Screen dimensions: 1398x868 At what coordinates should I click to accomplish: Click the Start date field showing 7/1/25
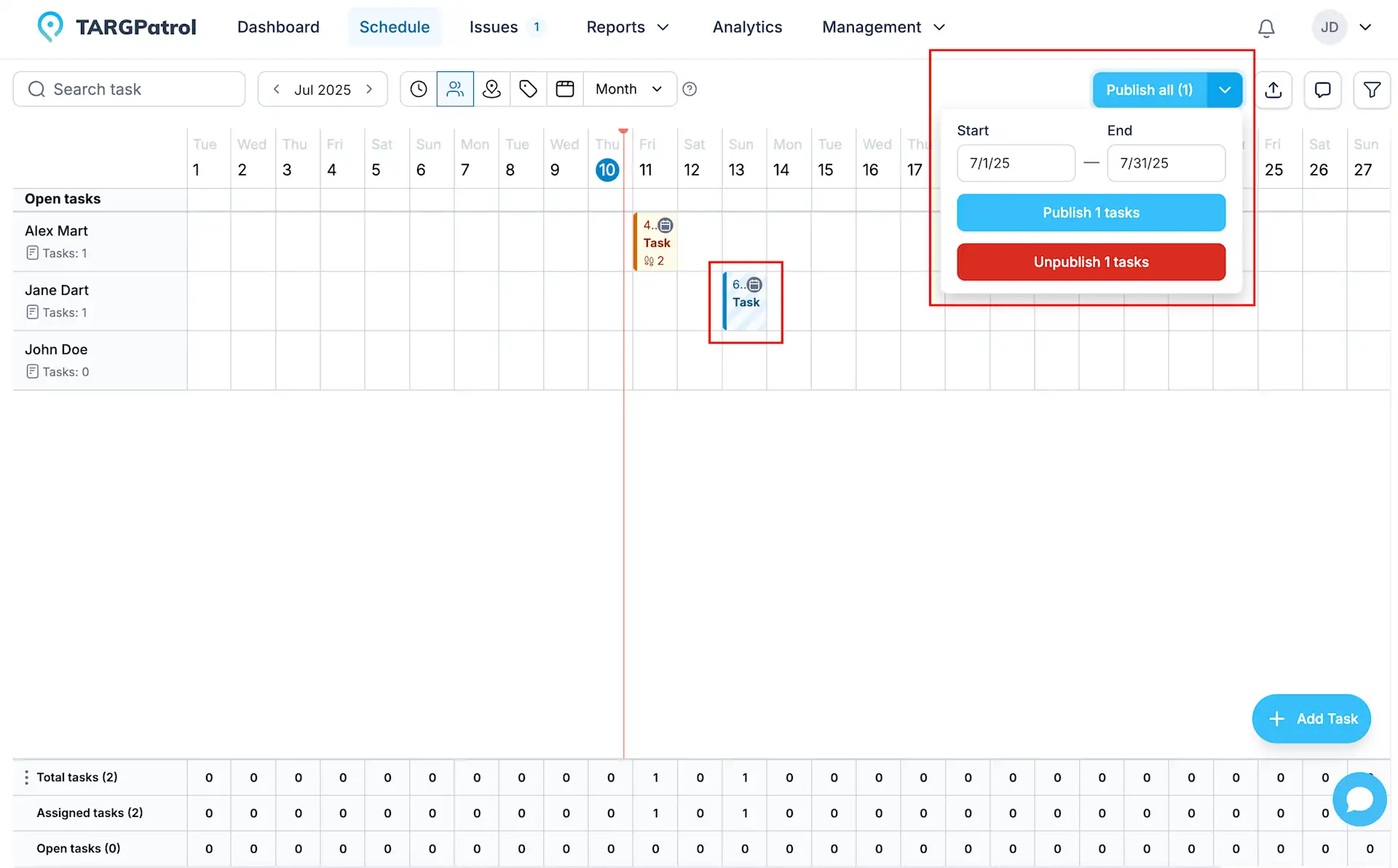1016,163
